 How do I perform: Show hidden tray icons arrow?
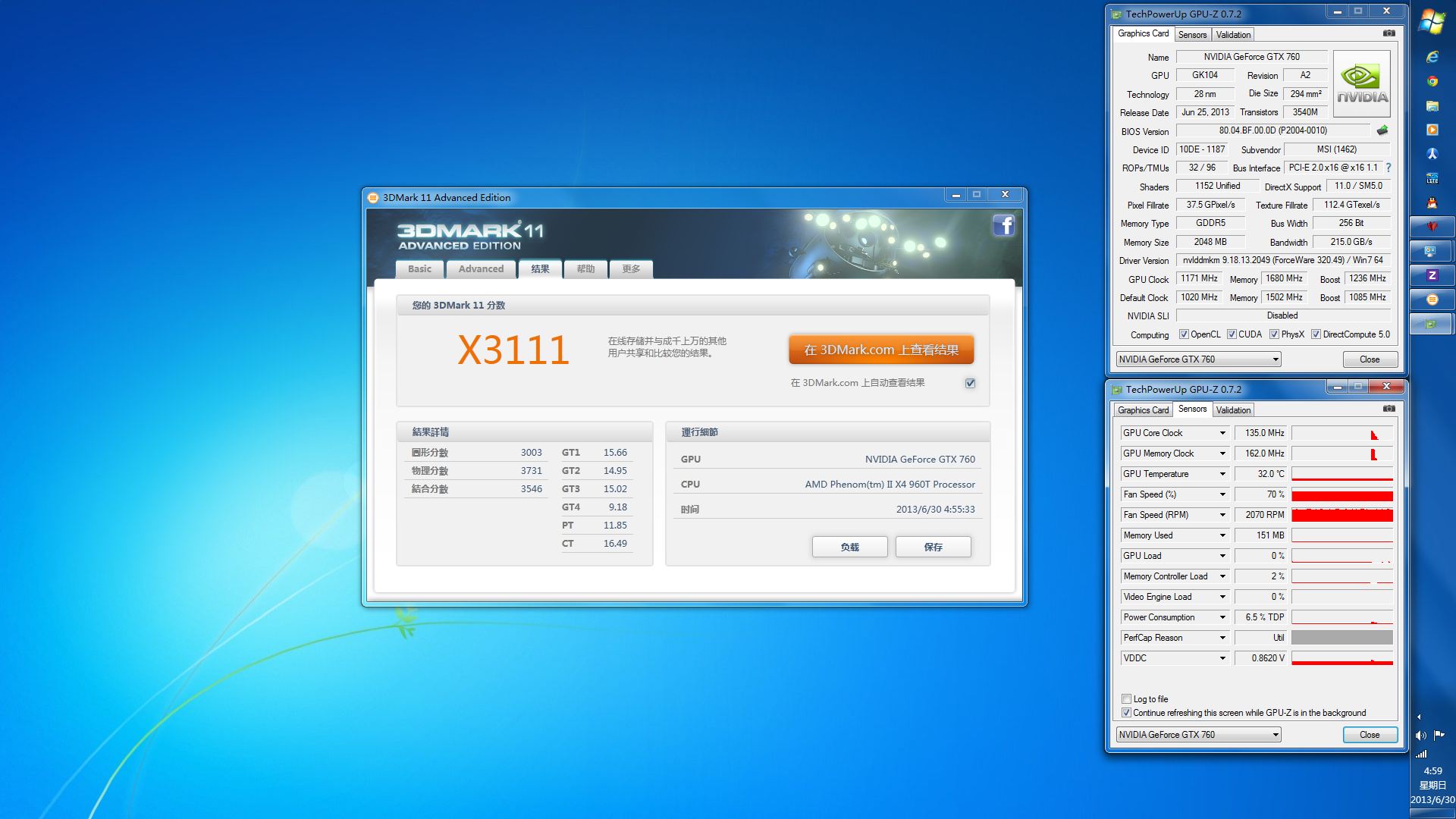point(1419,717)
